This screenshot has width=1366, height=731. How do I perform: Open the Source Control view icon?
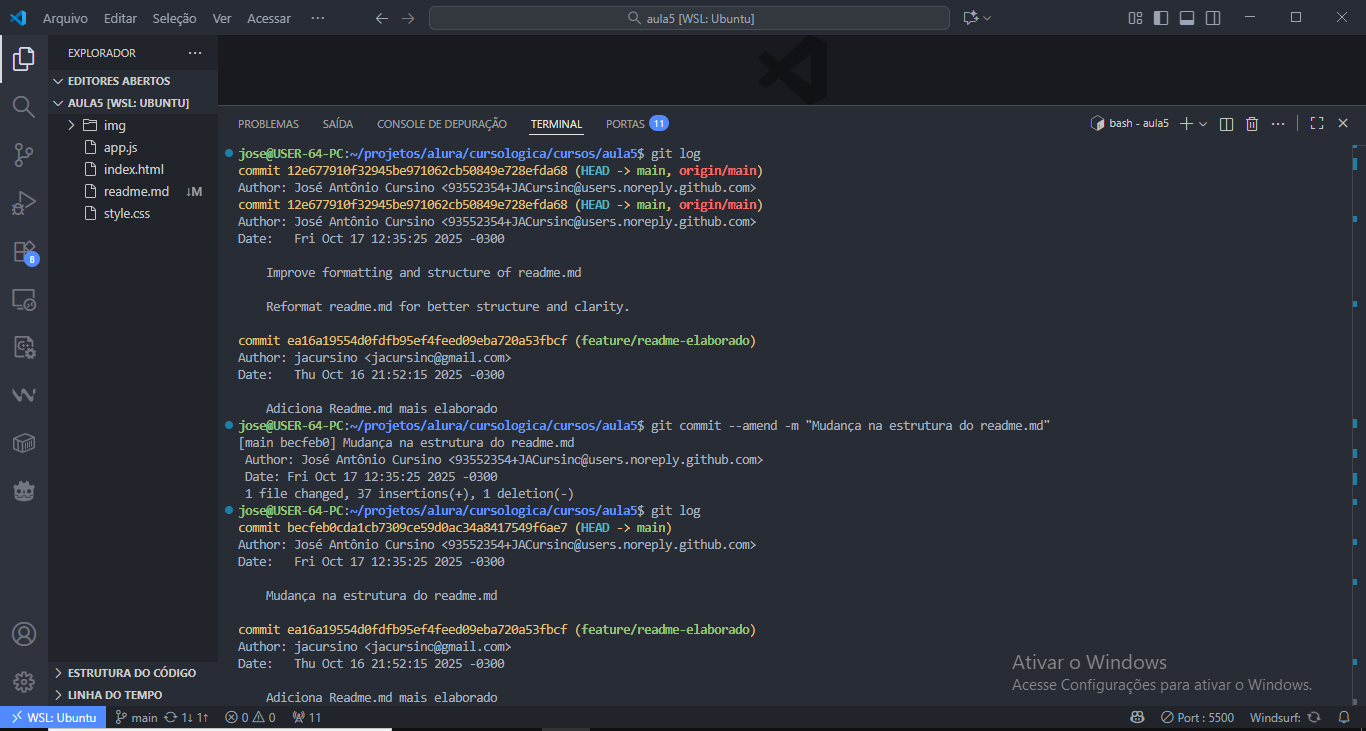[x=24, y=154]
